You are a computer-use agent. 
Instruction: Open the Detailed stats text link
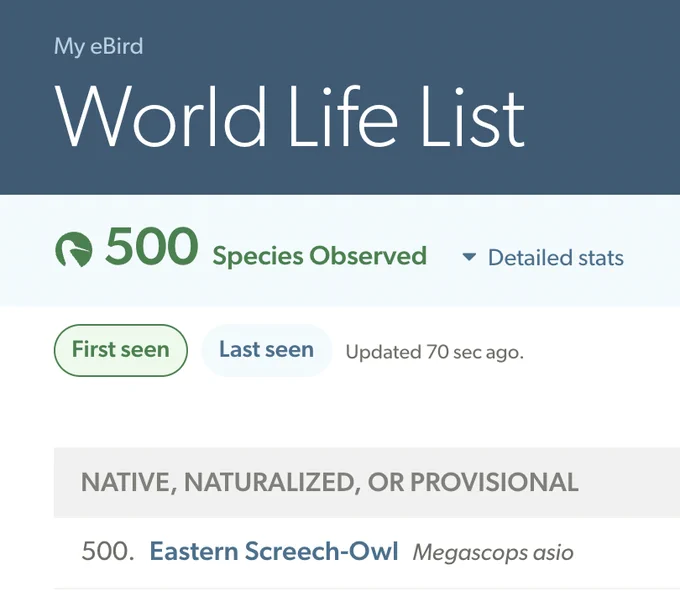tap(556, 258)
